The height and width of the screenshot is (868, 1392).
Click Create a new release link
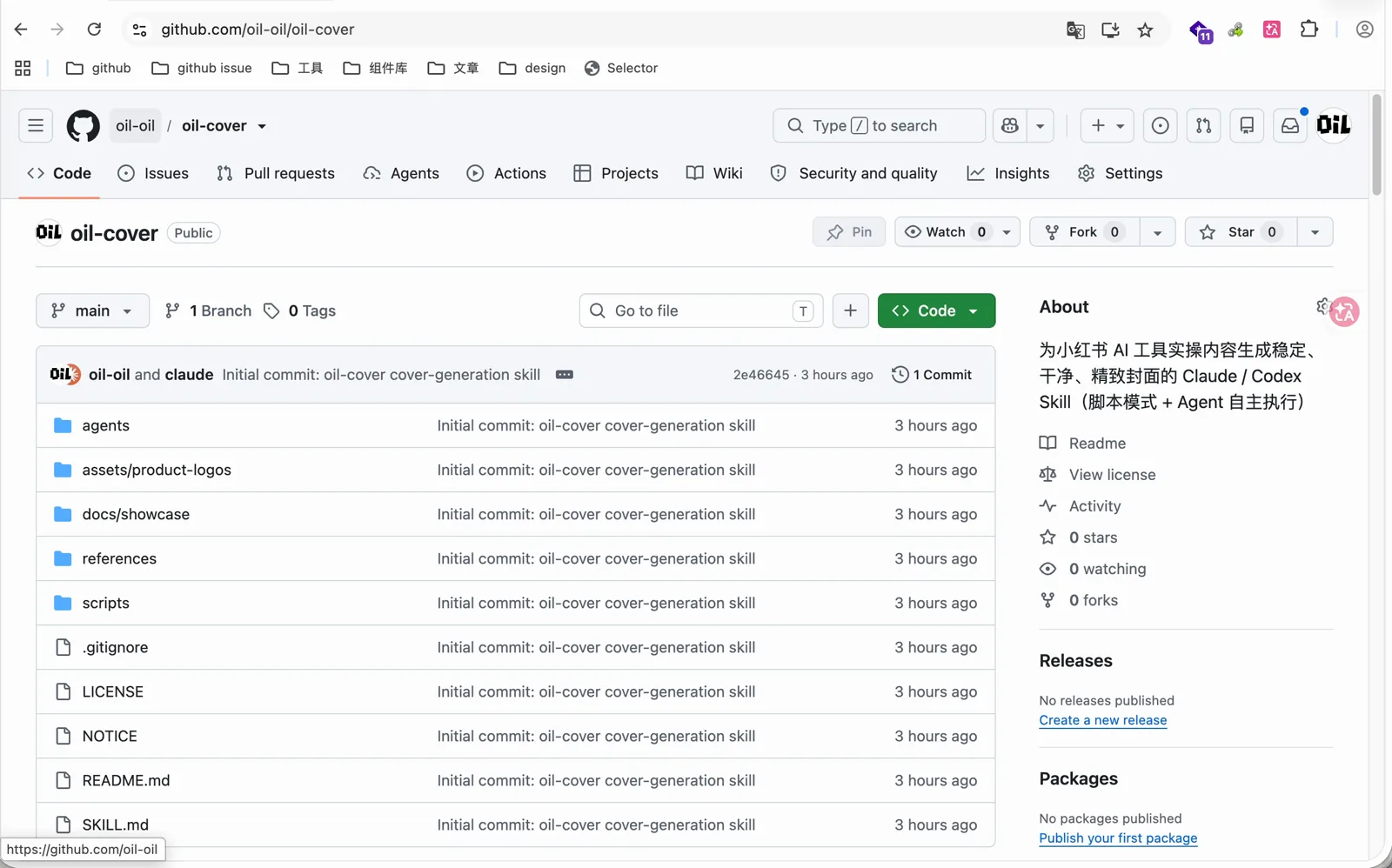pyautogui.click(x=1103, y=720)
